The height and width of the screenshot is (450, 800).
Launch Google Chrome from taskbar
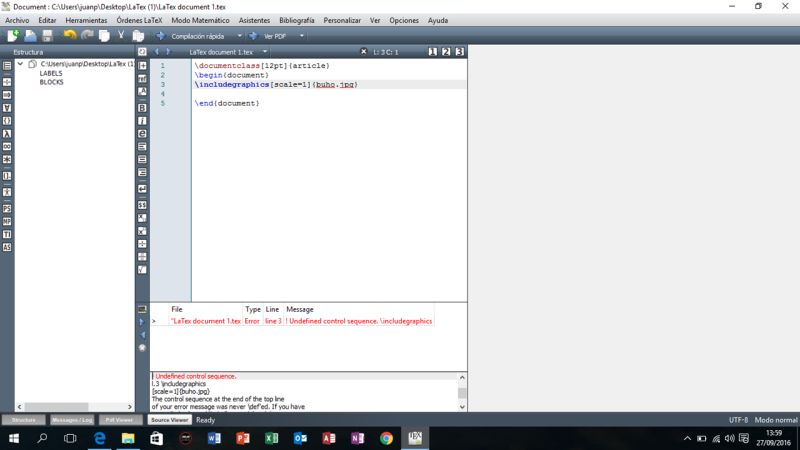coord(386,438)
